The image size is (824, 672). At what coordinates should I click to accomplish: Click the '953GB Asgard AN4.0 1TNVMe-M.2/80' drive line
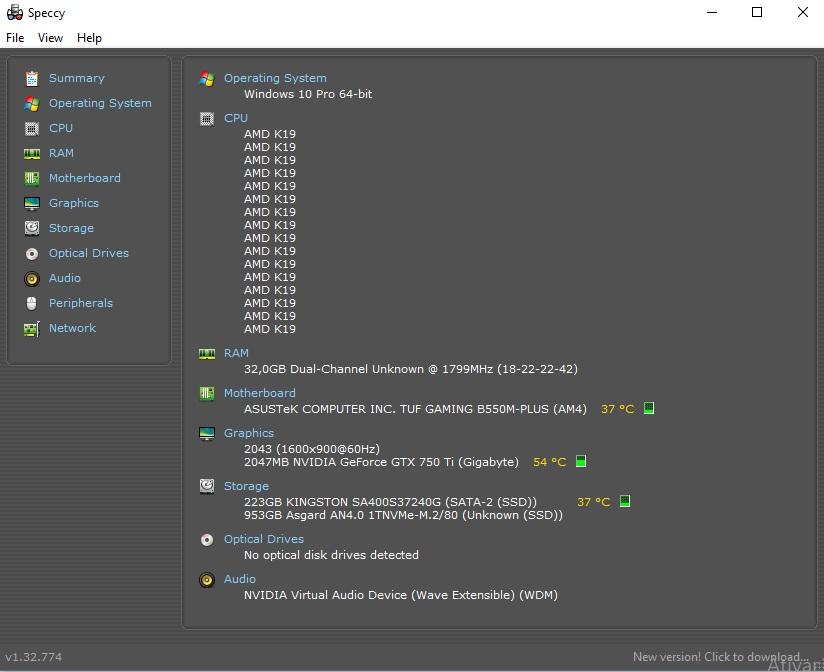point(403,515)
